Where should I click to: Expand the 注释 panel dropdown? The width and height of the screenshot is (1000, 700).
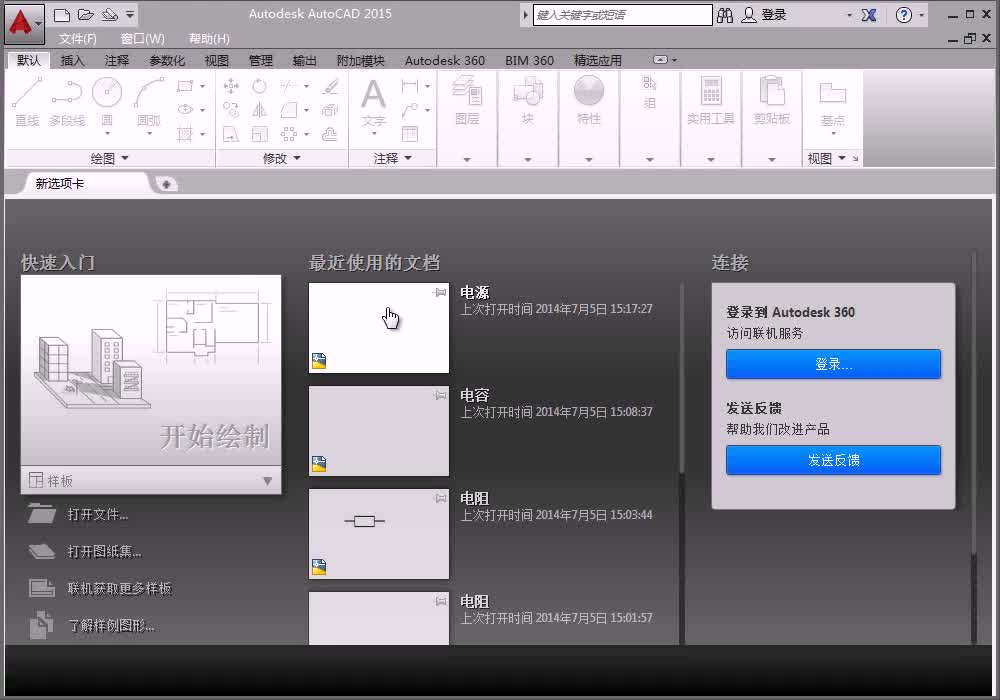point(393,158)
